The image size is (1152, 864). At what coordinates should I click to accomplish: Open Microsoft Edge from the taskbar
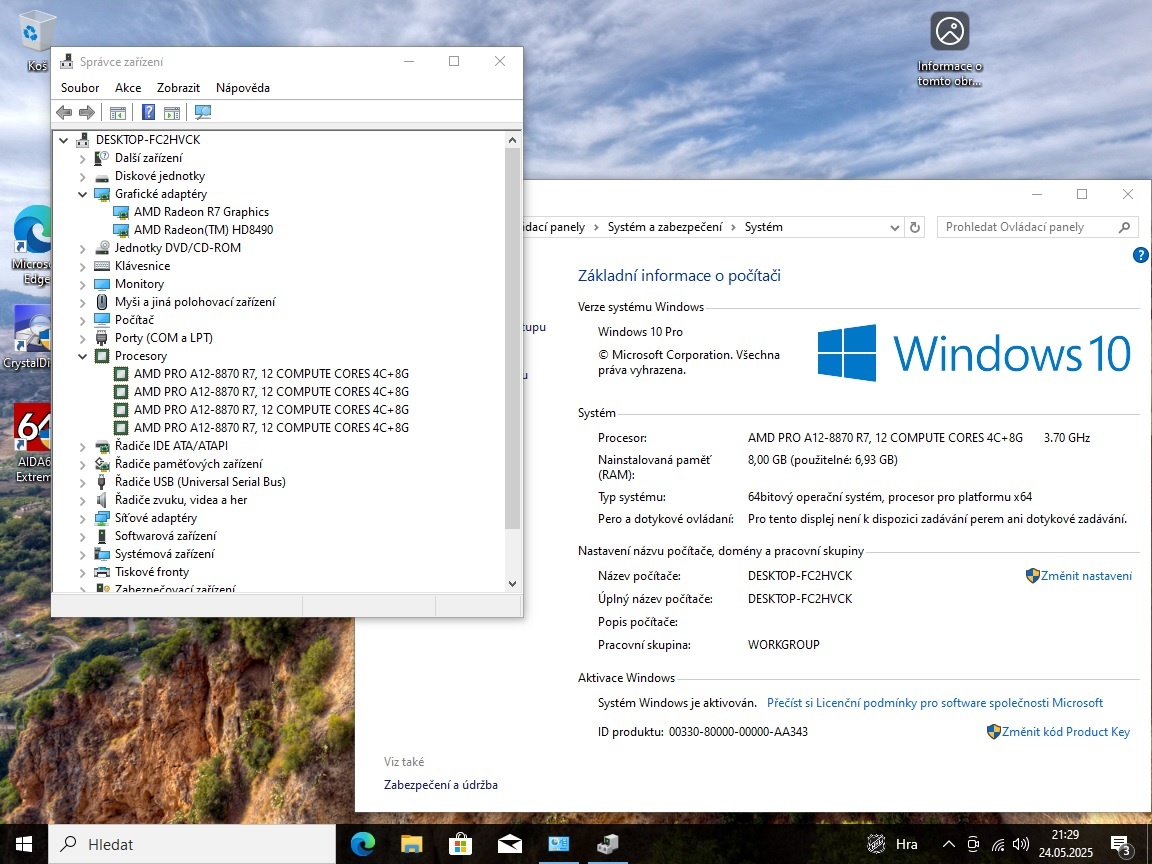362,844
